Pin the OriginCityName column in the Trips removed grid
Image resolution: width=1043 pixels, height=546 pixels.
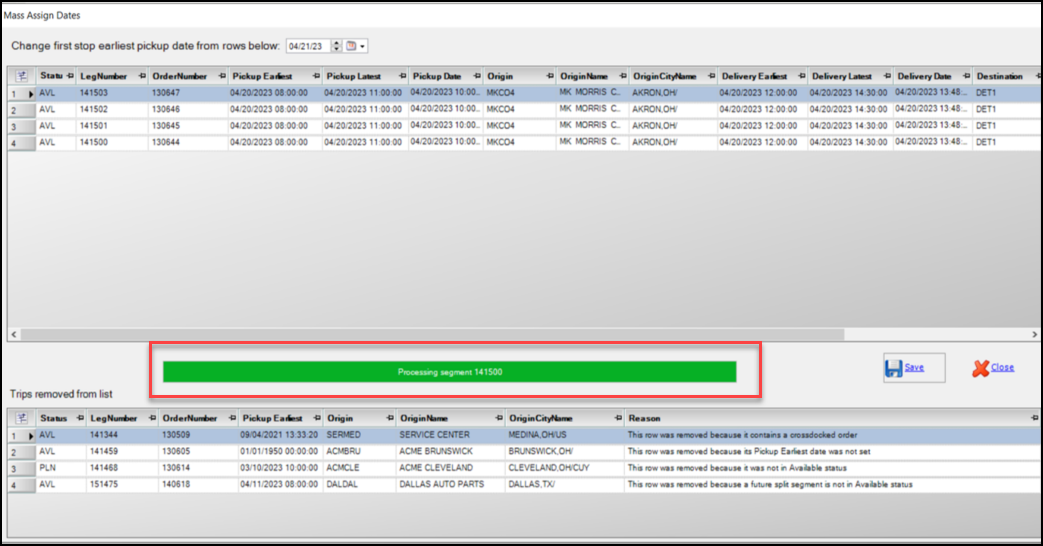tap(618, 418)
